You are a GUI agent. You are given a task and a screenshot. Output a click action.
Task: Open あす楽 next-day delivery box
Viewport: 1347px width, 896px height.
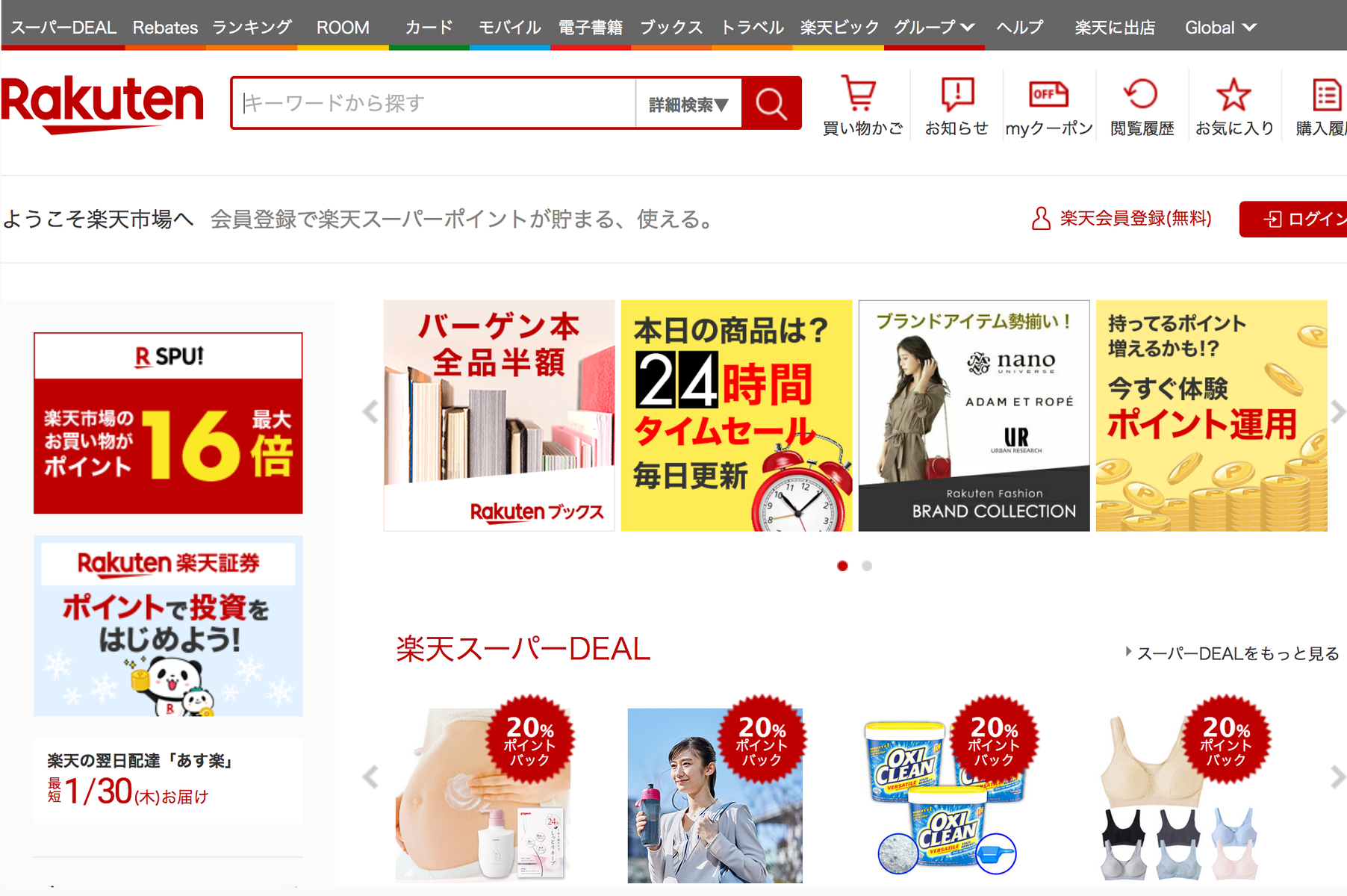coord(168,781)
